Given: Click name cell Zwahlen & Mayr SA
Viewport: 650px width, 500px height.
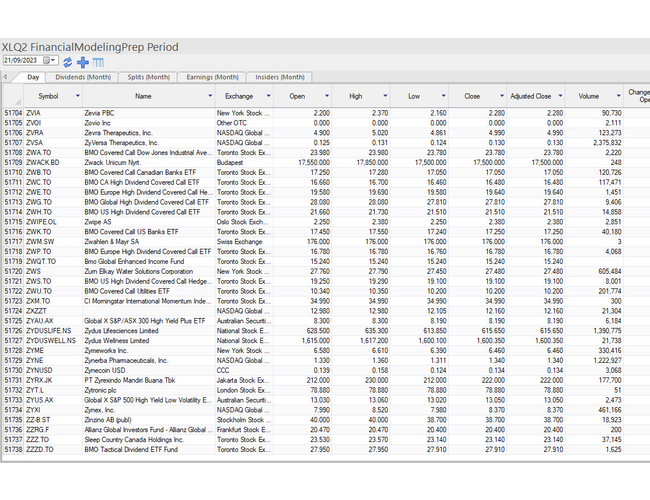Looking at the screenshot, I should point(148,242).
